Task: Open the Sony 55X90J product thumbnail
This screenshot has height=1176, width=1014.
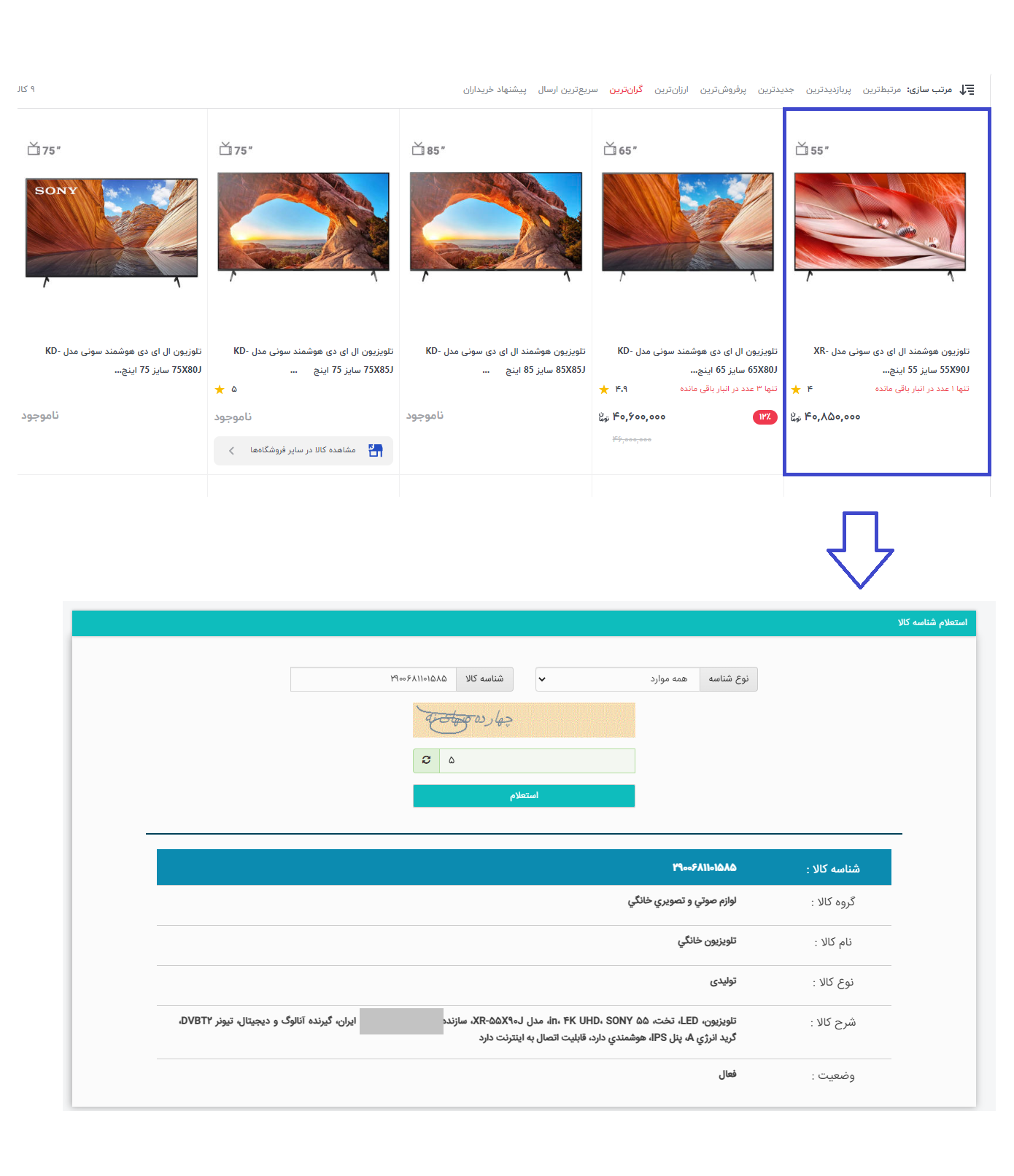Action: coord(880,226)
